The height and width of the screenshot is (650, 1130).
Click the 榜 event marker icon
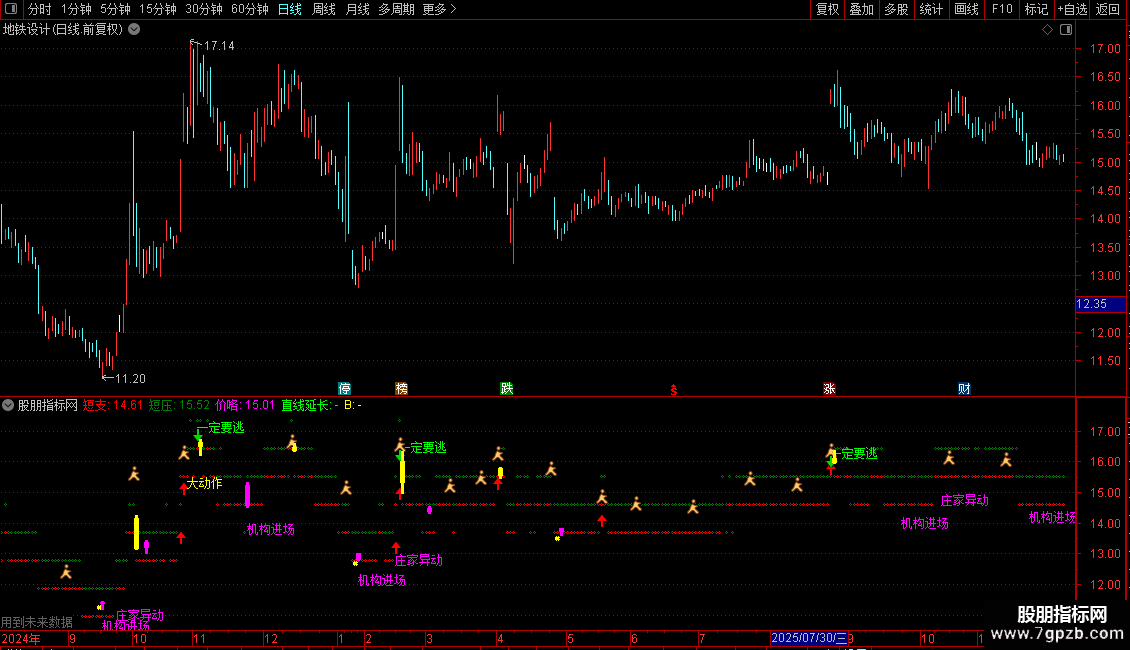(x=401, y=388)
